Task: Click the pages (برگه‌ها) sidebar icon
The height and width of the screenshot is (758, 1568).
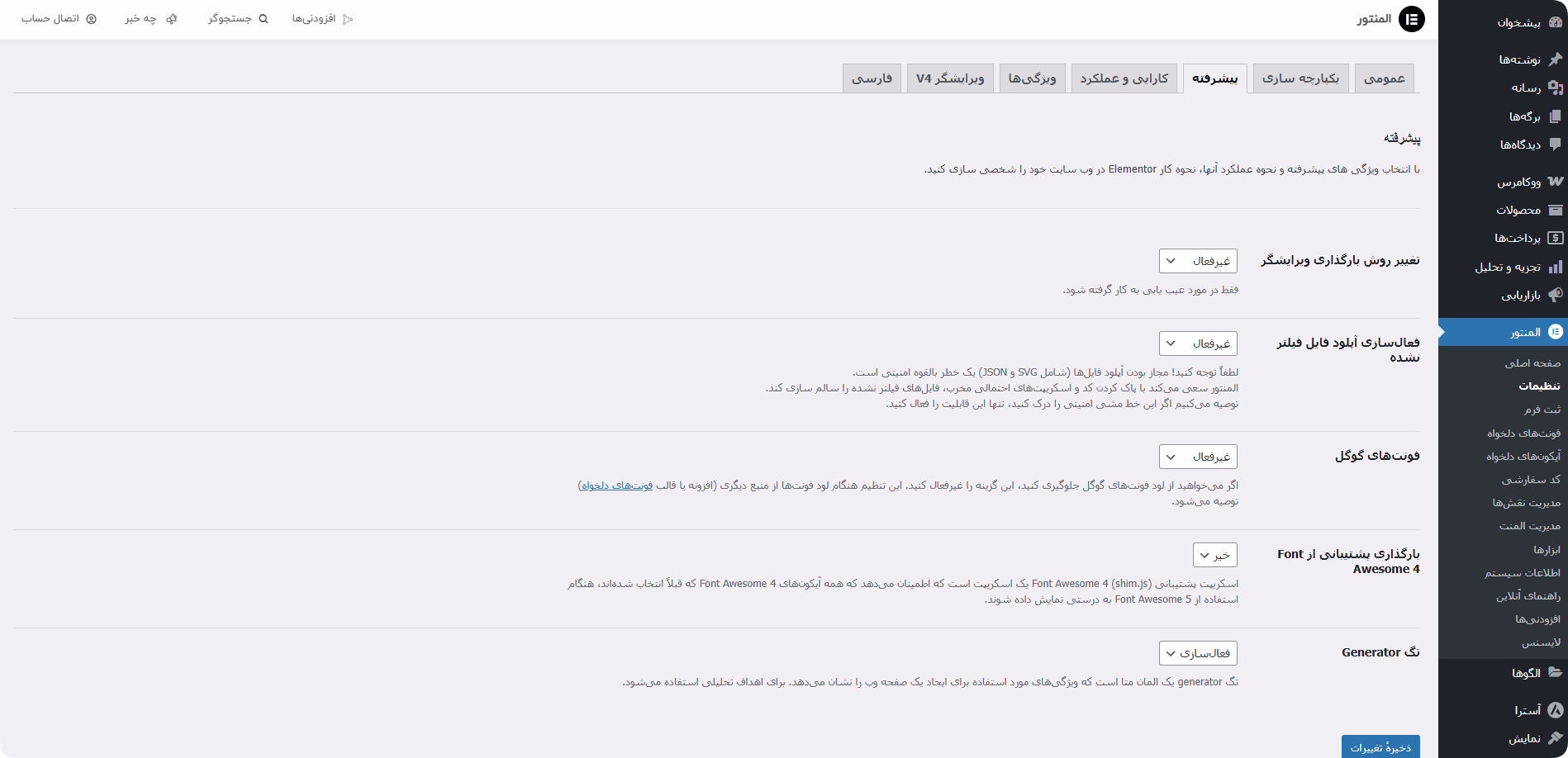Action: pyautogui.click(x=1556, y=116)
